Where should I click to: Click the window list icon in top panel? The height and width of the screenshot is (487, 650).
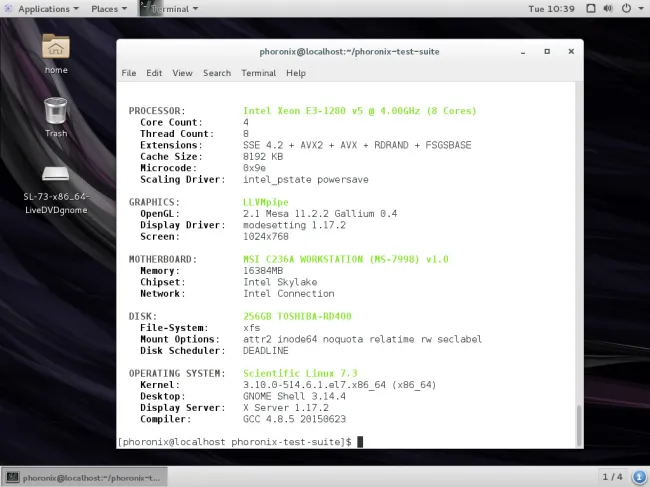[591, 9]
